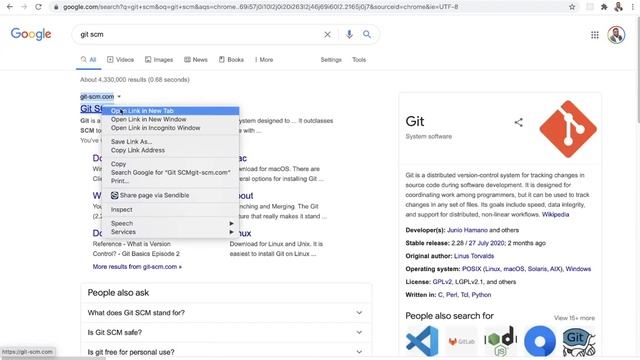The image size is (640, 360).
Task: Click the Git logo image
Action: coord(568,129)
